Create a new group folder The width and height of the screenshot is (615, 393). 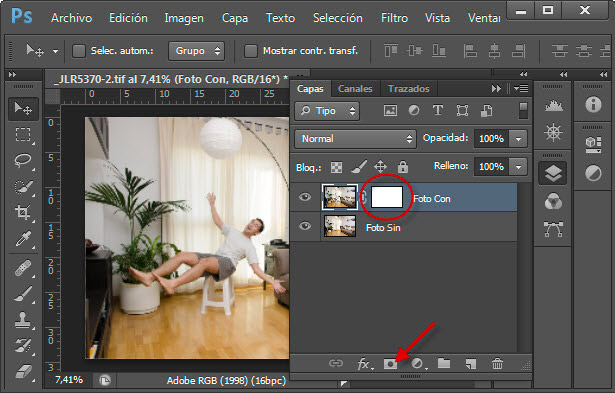point(444,363)
